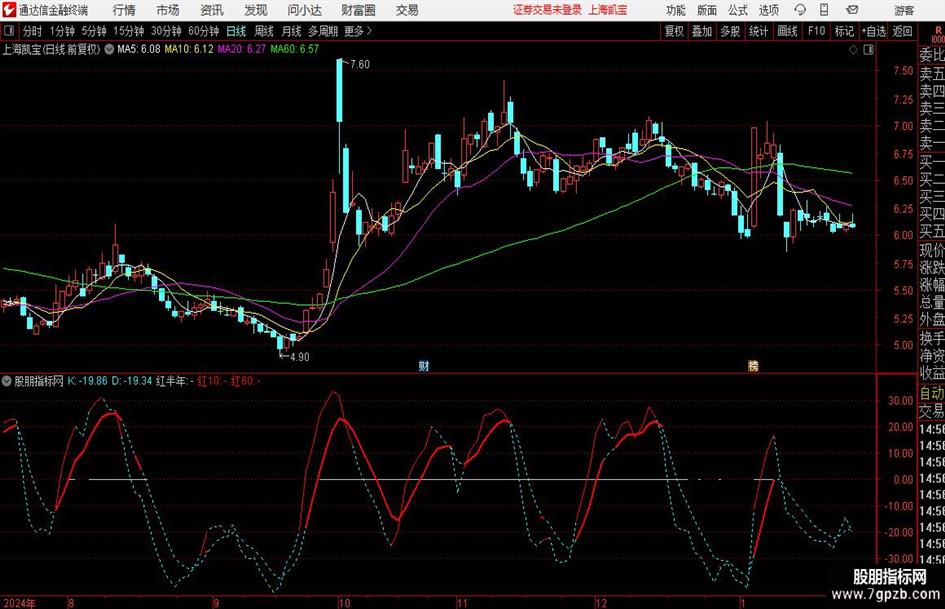Click the red 上海凯宝 stock name link

coord(608,10)
